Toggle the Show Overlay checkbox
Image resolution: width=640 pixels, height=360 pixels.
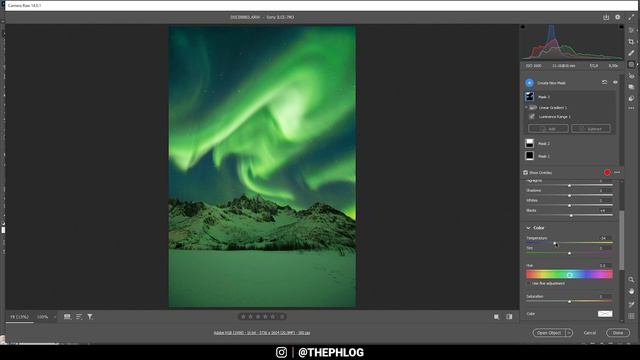(526, 173)
